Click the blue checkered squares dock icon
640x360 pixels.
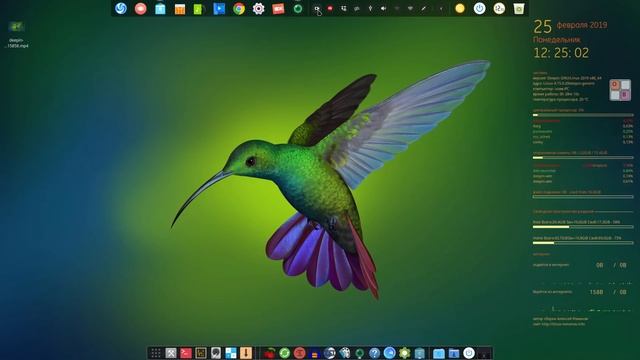pyautogui.click(x=231, y=353)
